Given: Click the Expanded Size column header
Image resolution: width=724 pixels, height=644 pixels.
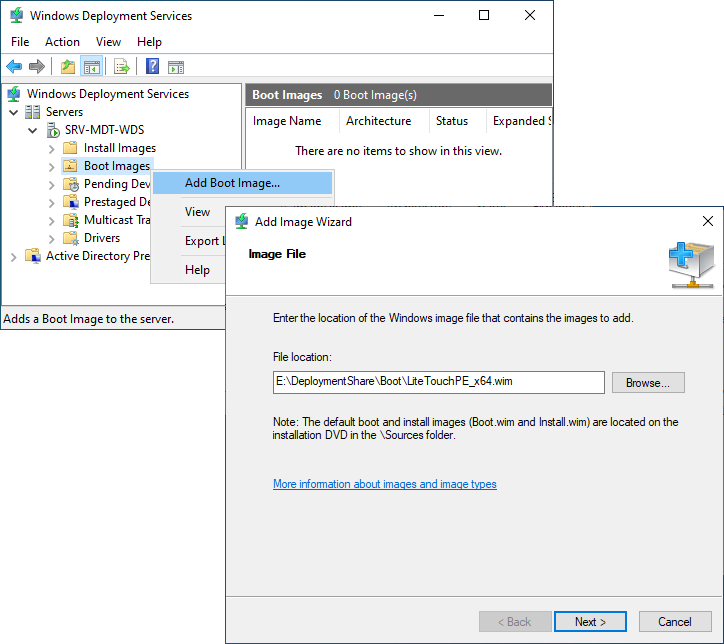Looking at the screenshot, I should (519, 121).
